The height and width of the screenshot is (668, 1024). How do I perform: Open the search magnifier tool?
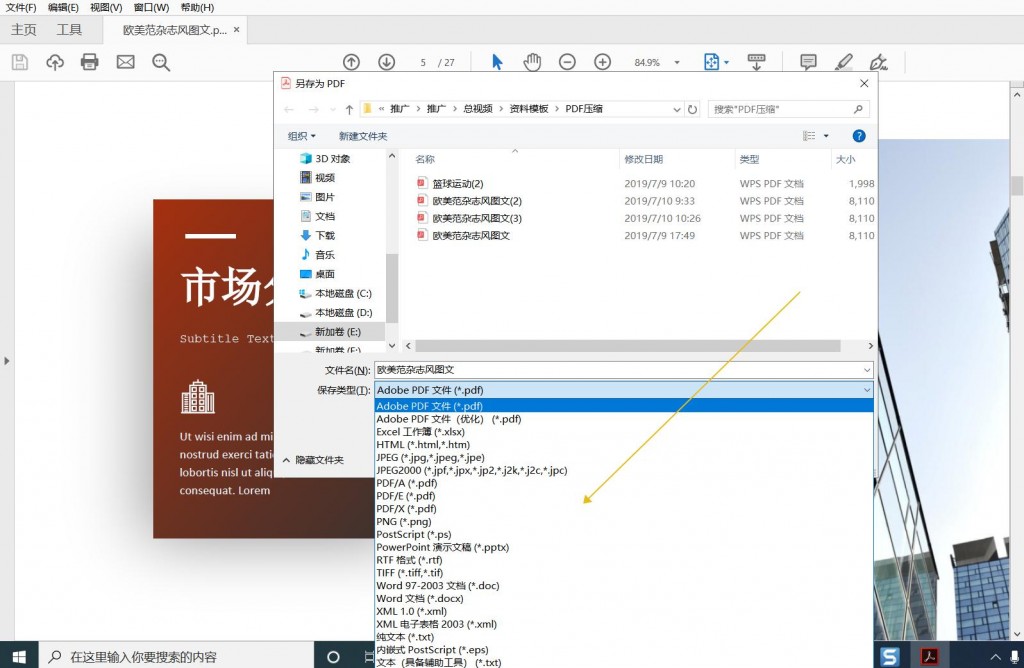[x=161, y=62]
